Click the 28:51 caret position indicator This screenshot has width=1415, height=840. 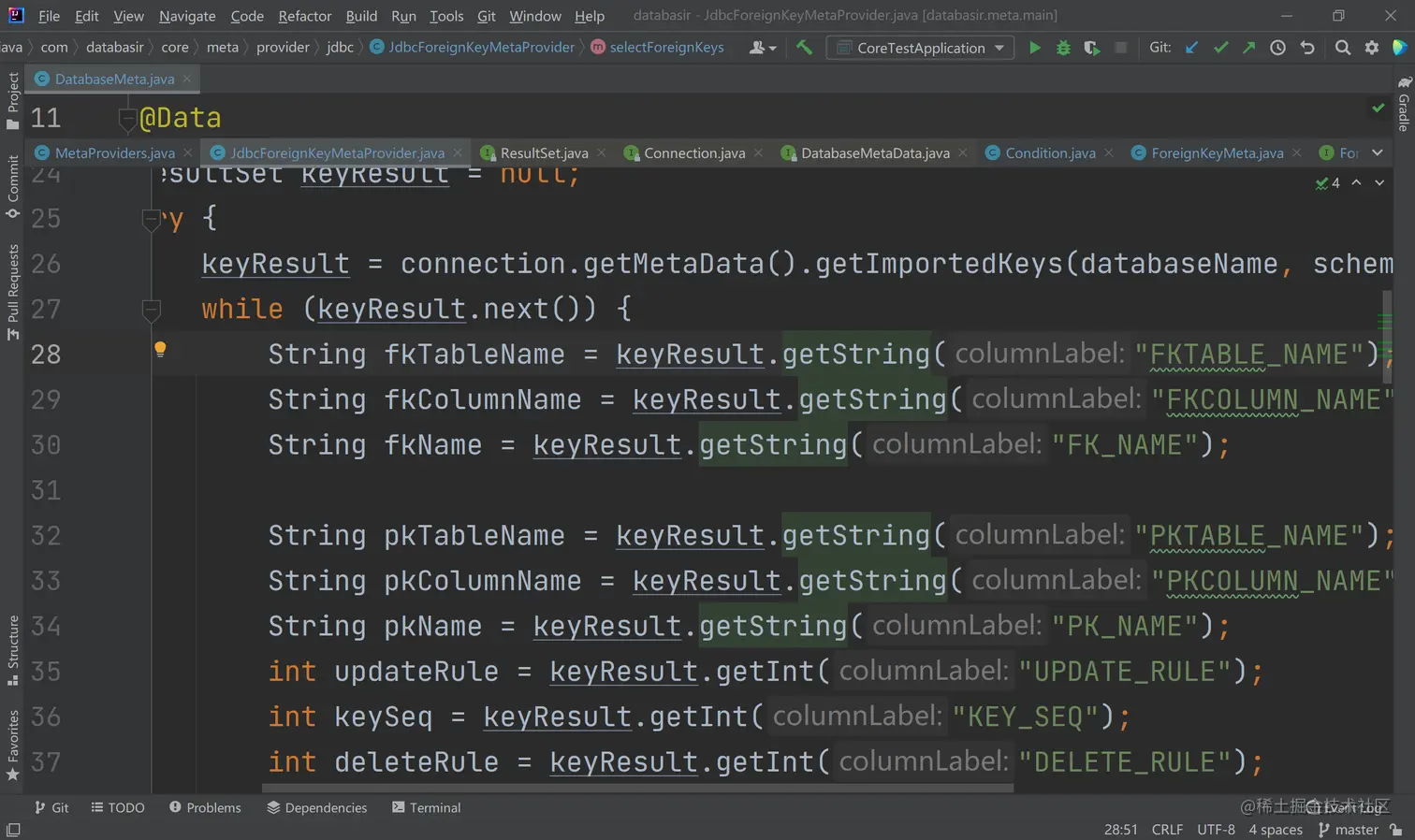[x=1121, y=830]
